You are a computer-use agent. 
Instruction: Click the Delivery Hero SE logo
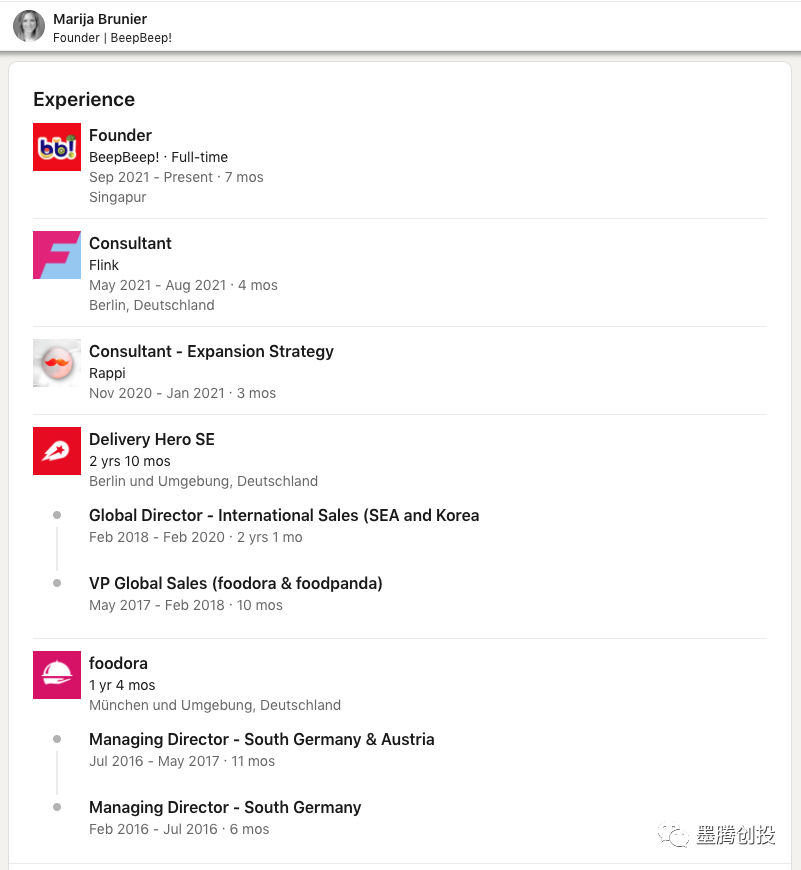57,451
